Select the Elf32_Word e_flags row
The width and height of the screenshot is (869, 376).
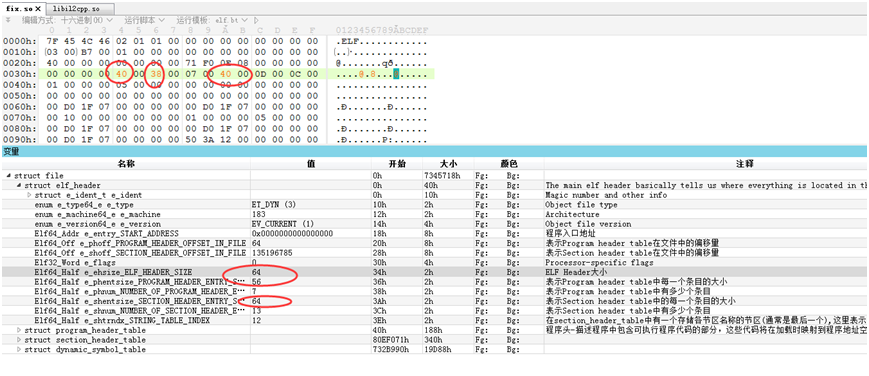pyautogui.click(x=434, y=262)
